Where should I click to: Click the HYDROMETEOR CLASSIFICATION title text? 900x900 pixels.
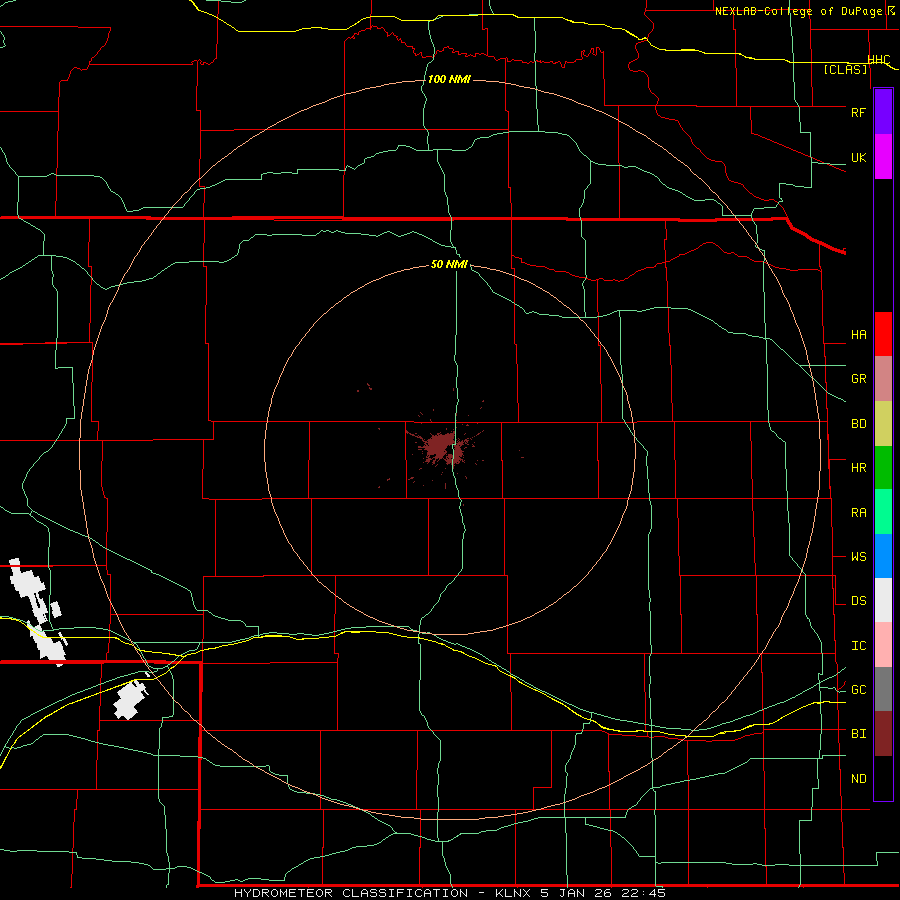351,893
